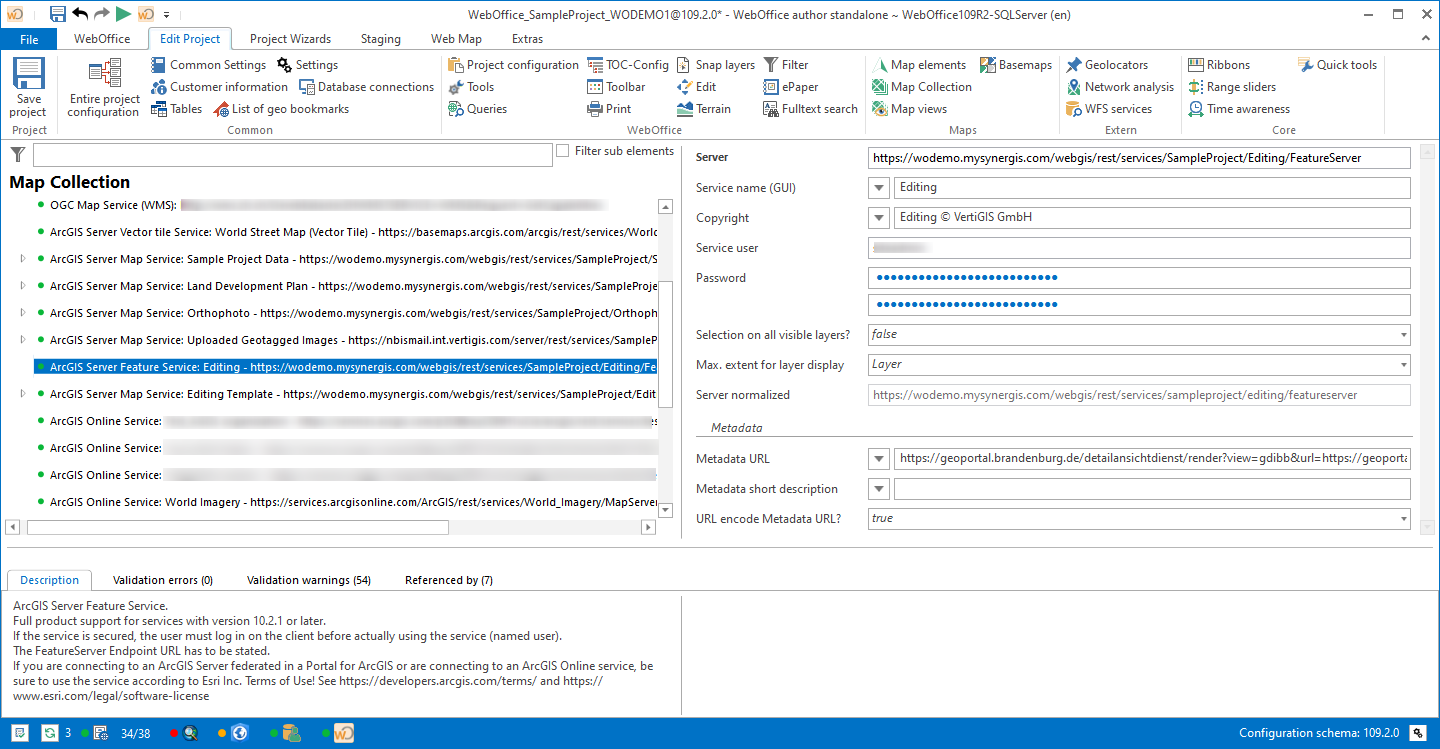1440x749 pixels.
Task: Collapse the ribbon with the chevron arrow
Action: coord(1426,36)
